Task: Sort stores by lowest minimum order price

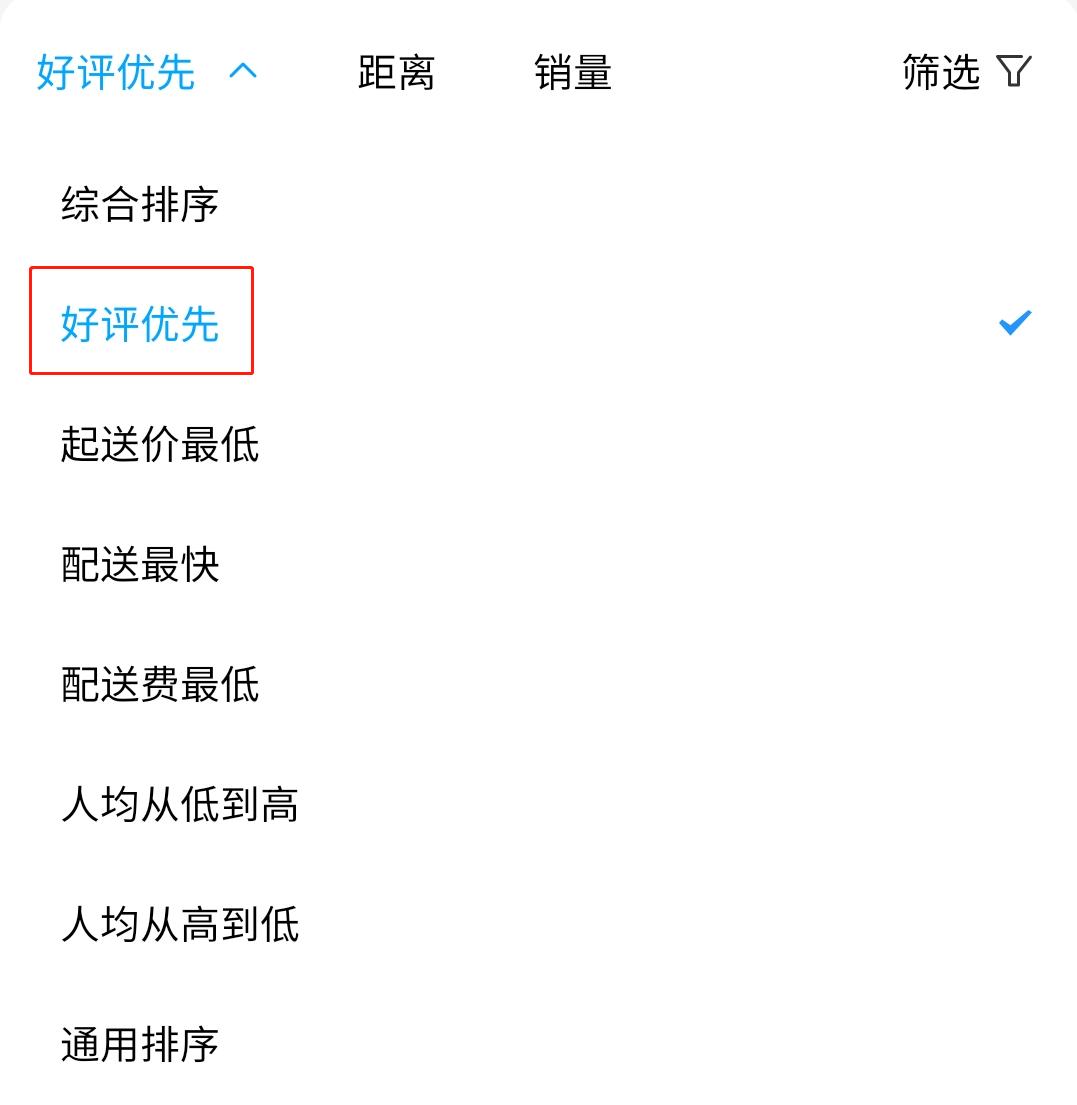Action: click(x=160, y=444)
